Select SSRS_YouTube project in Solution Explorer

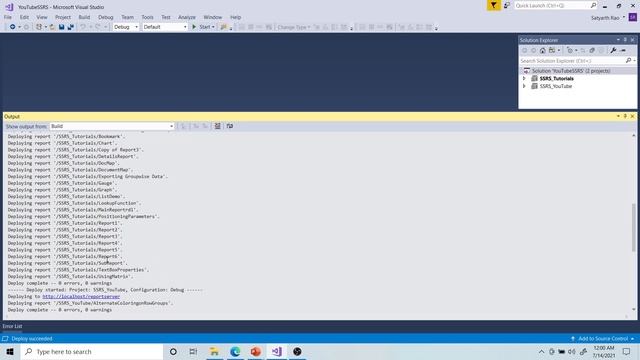[x=556, y=86]
